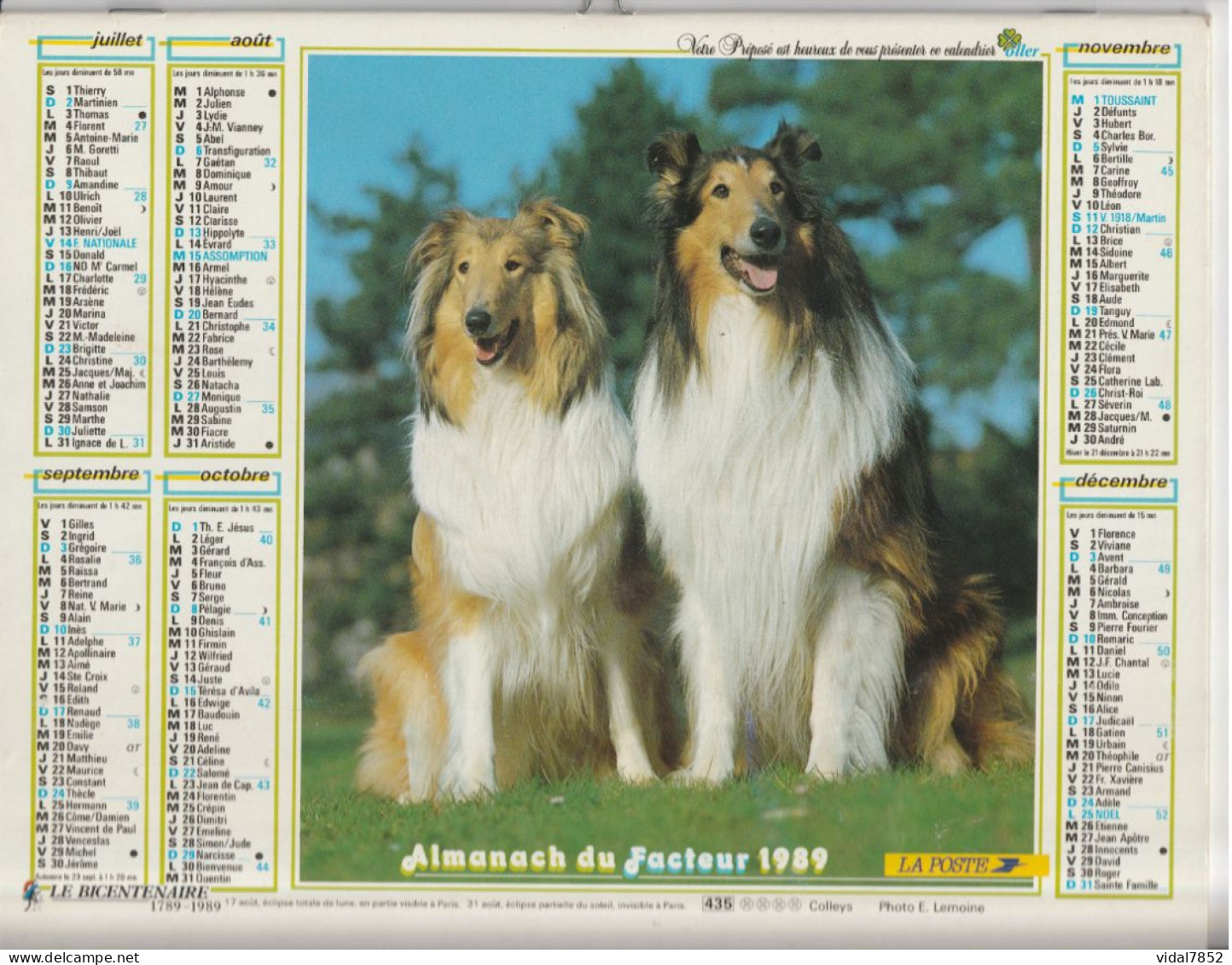The image size is (1232, 965).
Task: Click the Votre Préposé est heureux tagline
Action: point(836,48)
